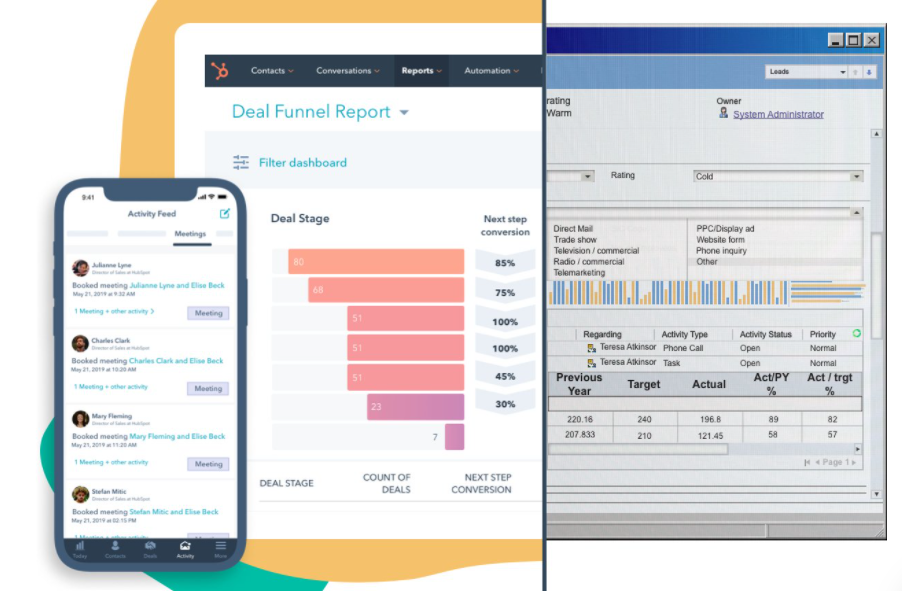Tap the Meeting button on Julianne Lyne's card

(x=208, y=313)
